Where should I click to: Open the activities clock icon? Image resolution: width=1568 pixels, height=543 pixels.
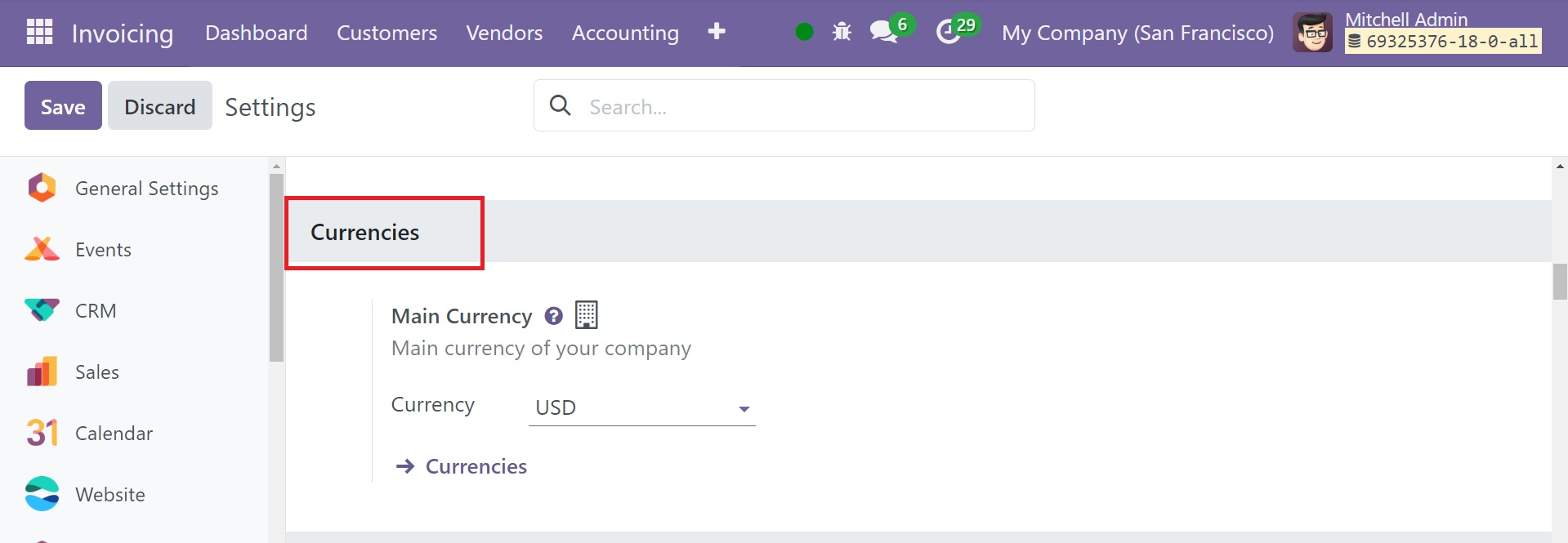coord(948,32)
